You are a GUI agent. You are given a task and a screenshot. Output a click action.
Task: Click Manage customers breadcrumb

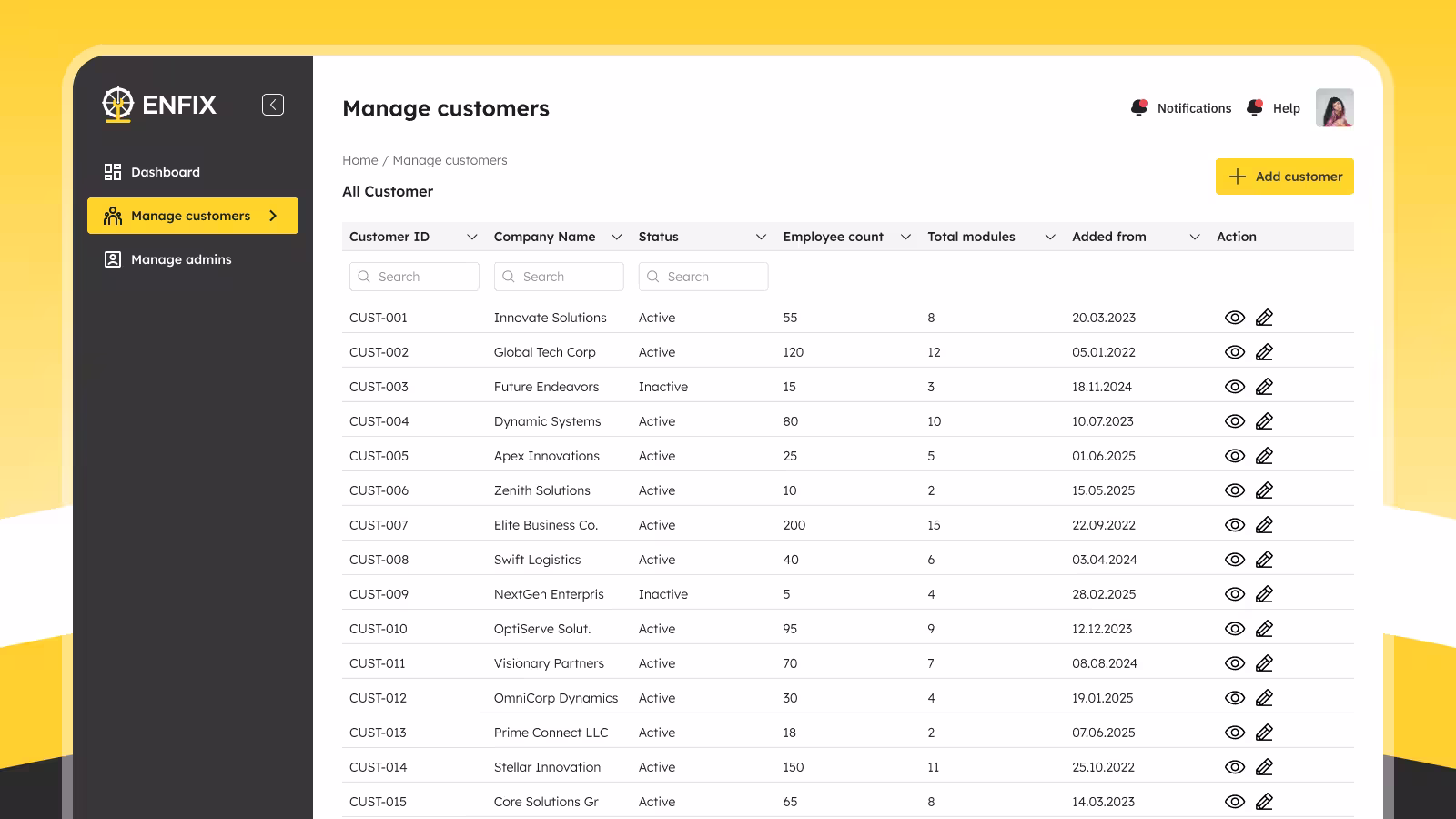coord(450,160)
